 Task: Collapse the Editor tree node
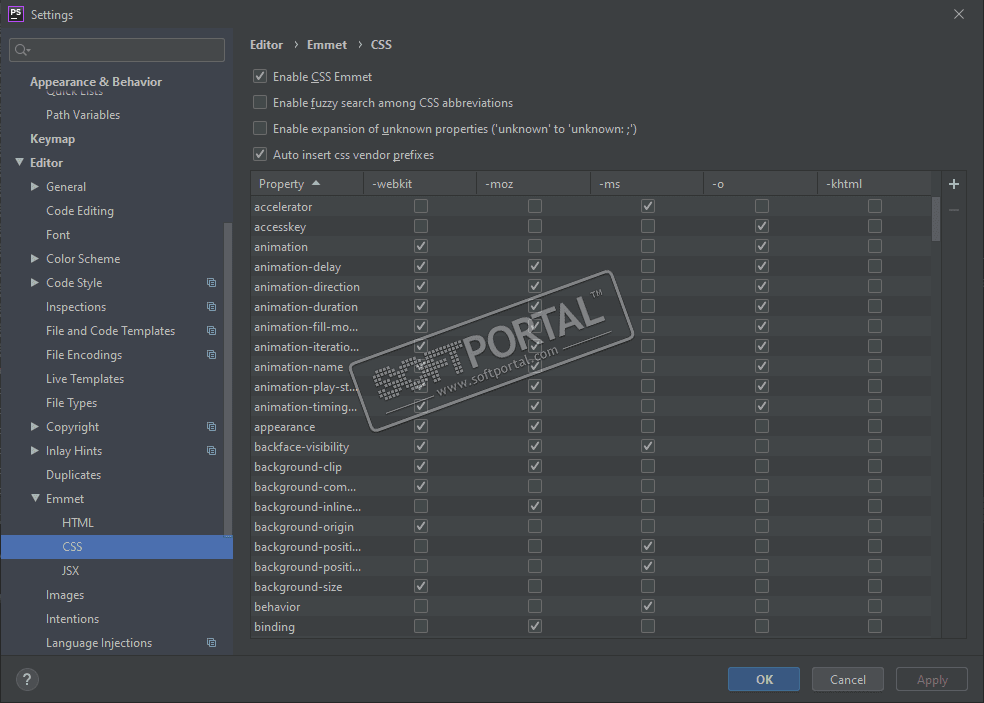click(x=19, y=163)
